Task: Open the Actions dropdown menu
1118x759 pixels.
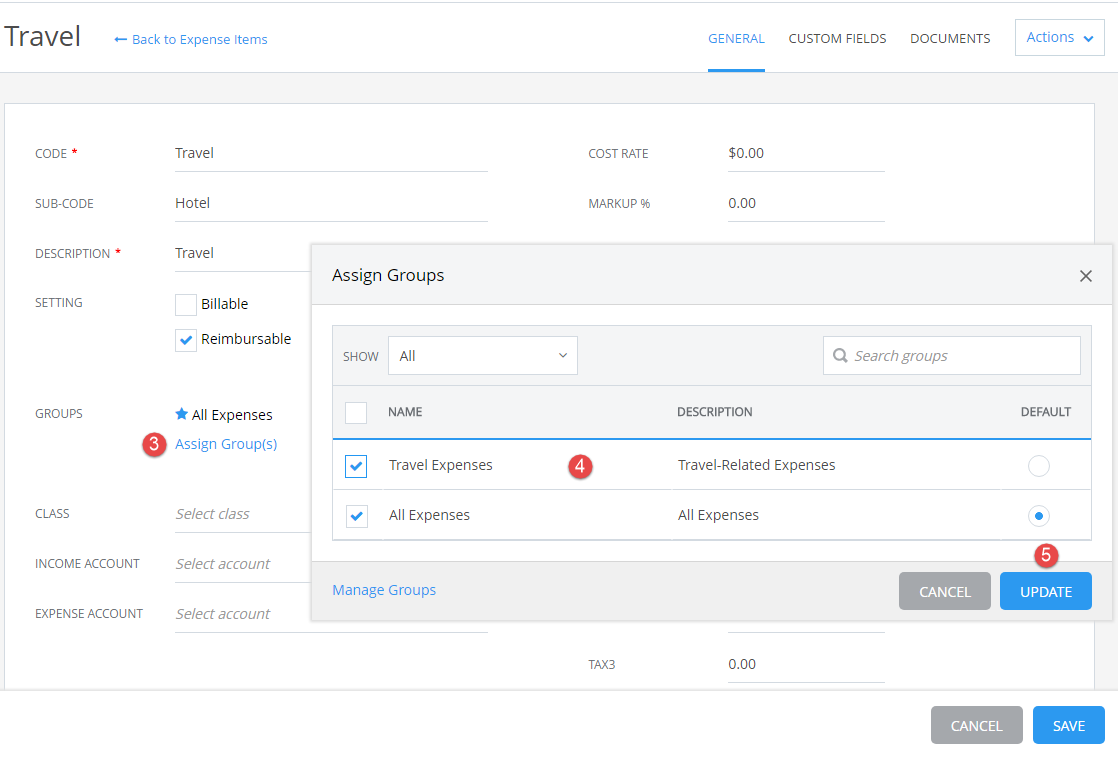Action: click(1060, 37)
